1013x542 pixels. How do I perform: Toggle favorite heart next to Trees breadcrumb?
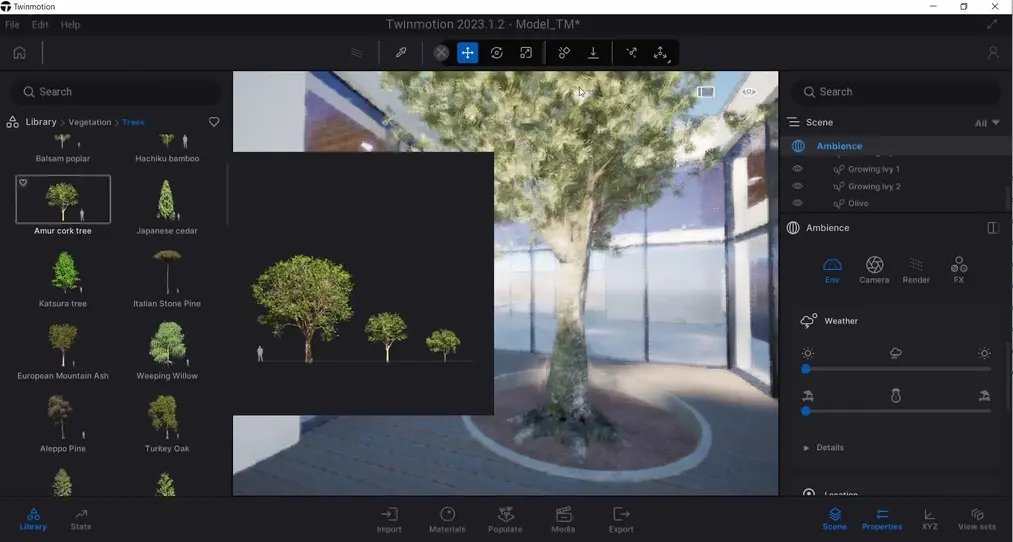tap(214, 122)
